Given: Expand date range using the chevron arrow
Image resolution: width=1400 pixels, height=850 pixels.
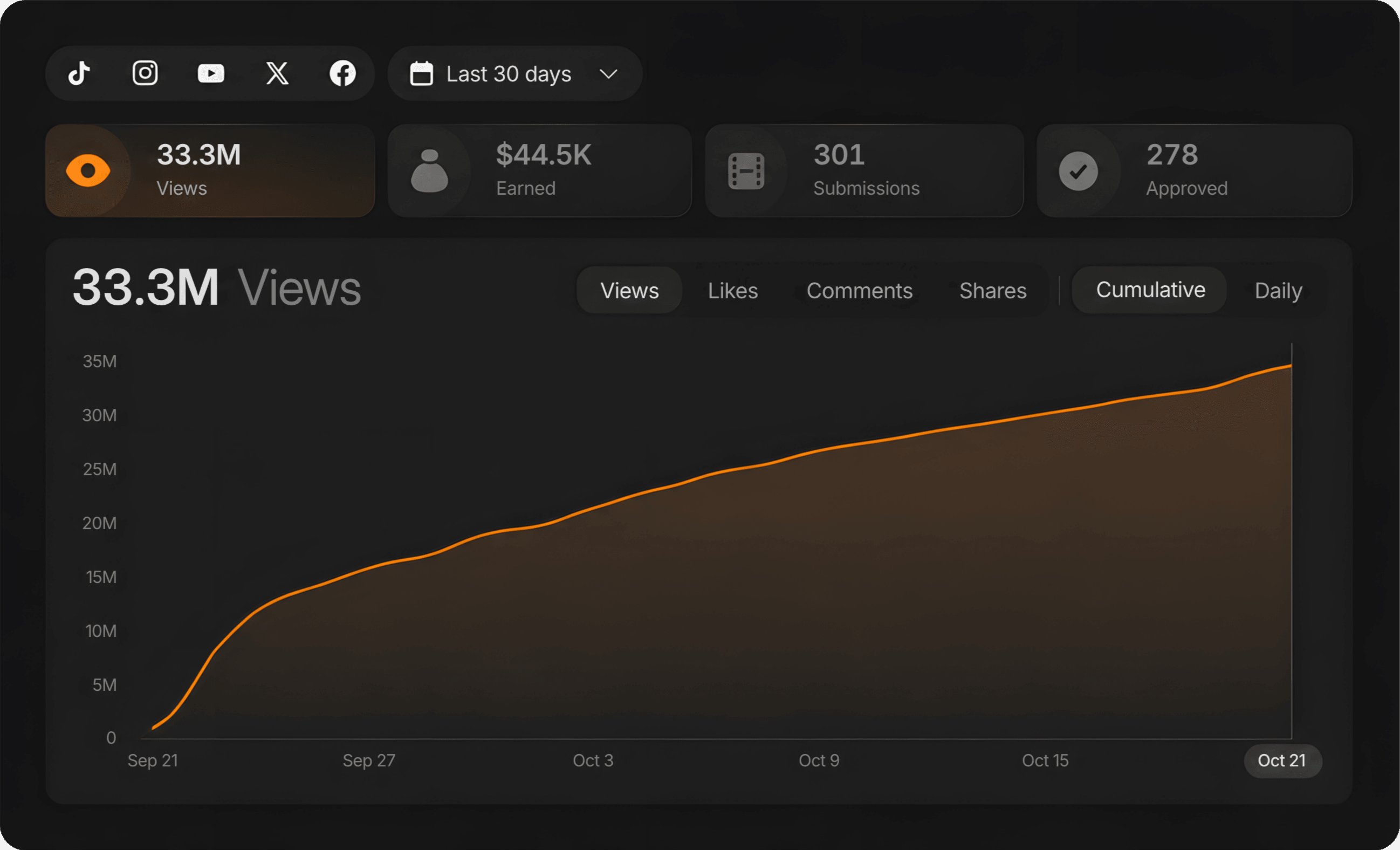Looking at the screenshot, I should [608, 74].
